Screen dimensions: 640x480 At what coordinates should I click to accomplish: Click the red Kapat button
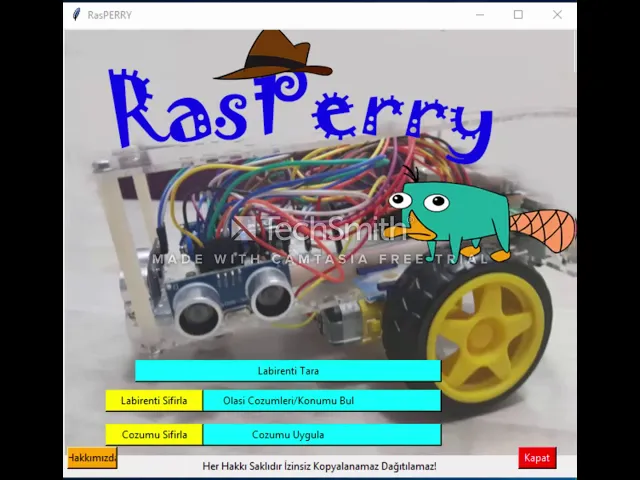point(537,458)
